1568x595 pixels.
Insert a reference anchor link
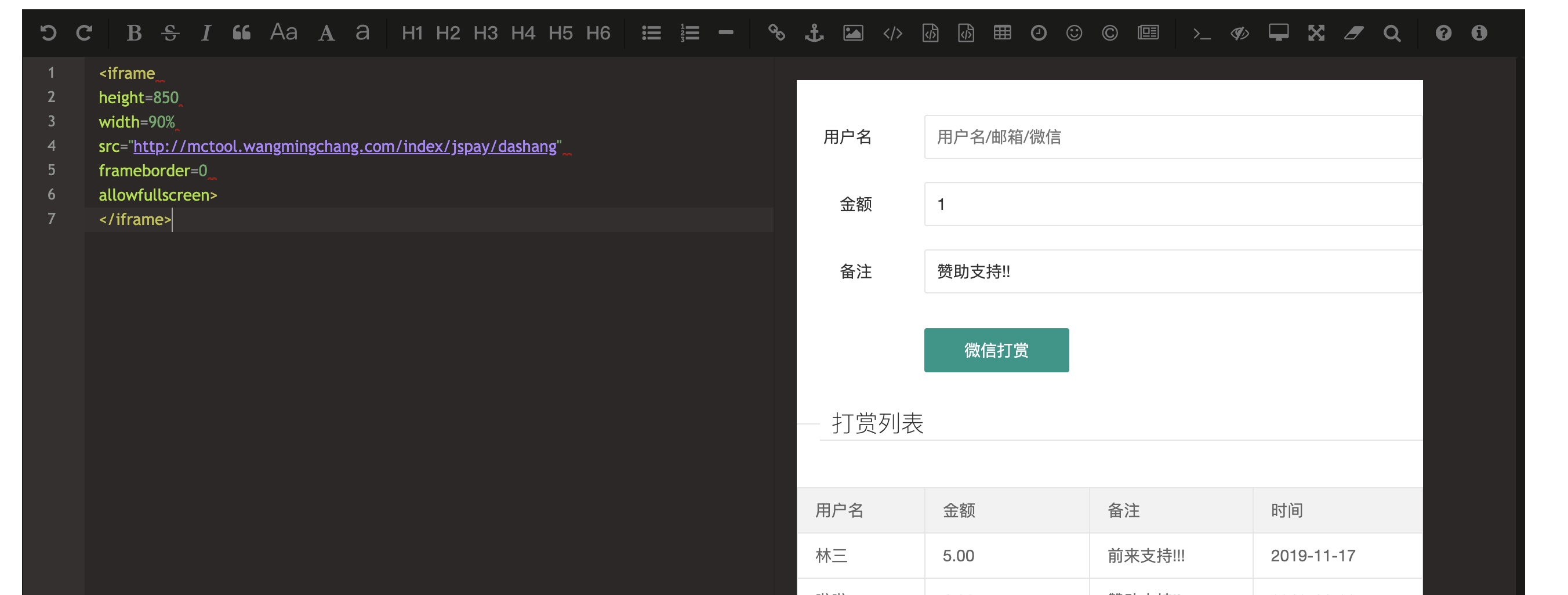pyautogui.click(x=814, y=33)
